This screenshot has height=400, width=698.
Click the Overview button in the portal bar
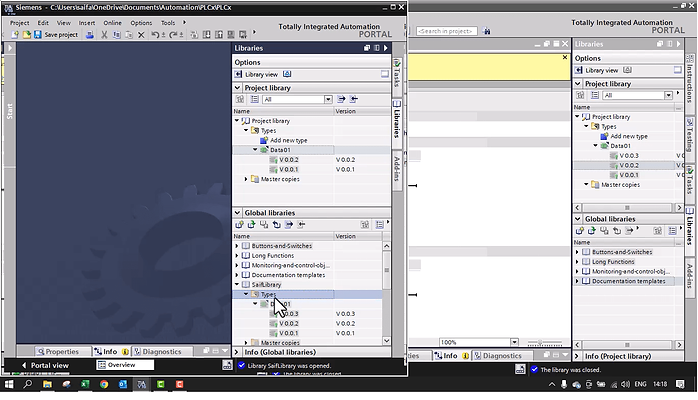tap(125, 365)
